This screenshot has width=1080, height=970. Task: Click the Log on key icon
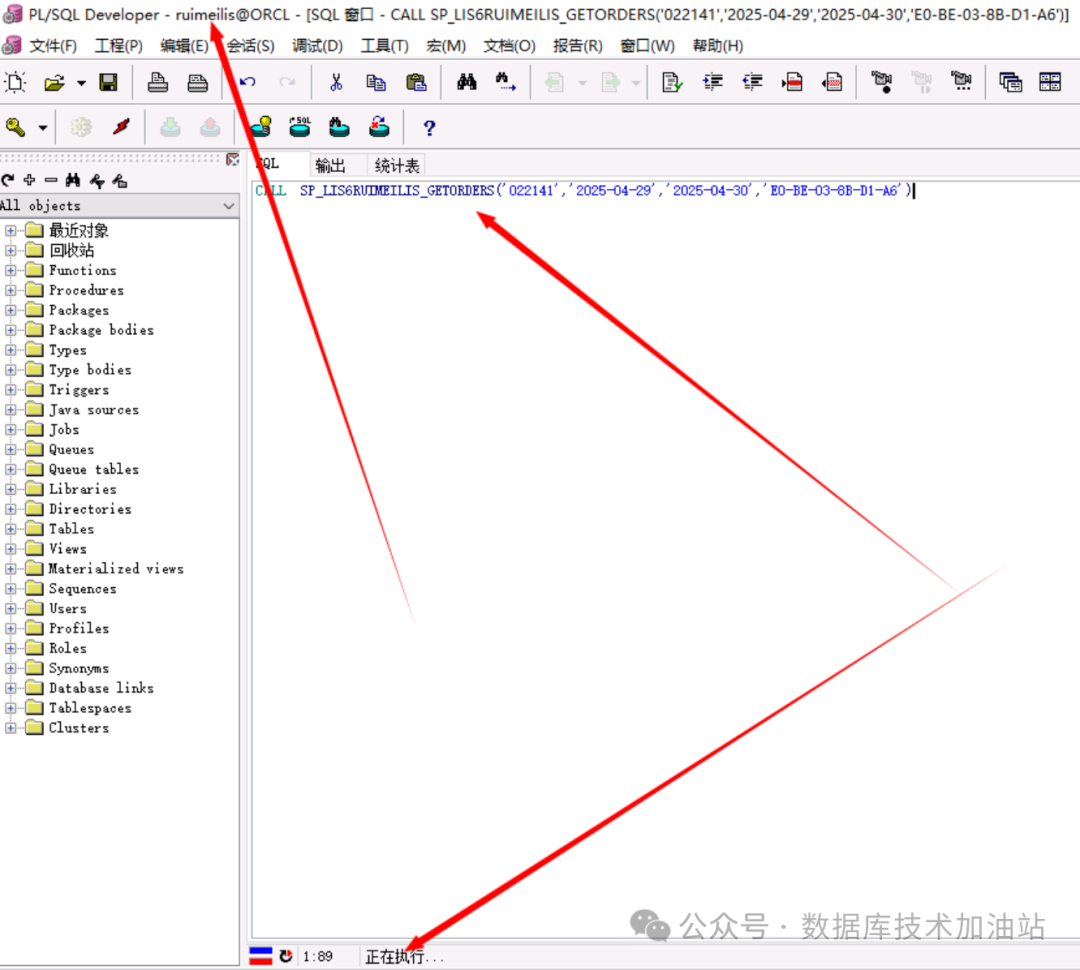15,127
